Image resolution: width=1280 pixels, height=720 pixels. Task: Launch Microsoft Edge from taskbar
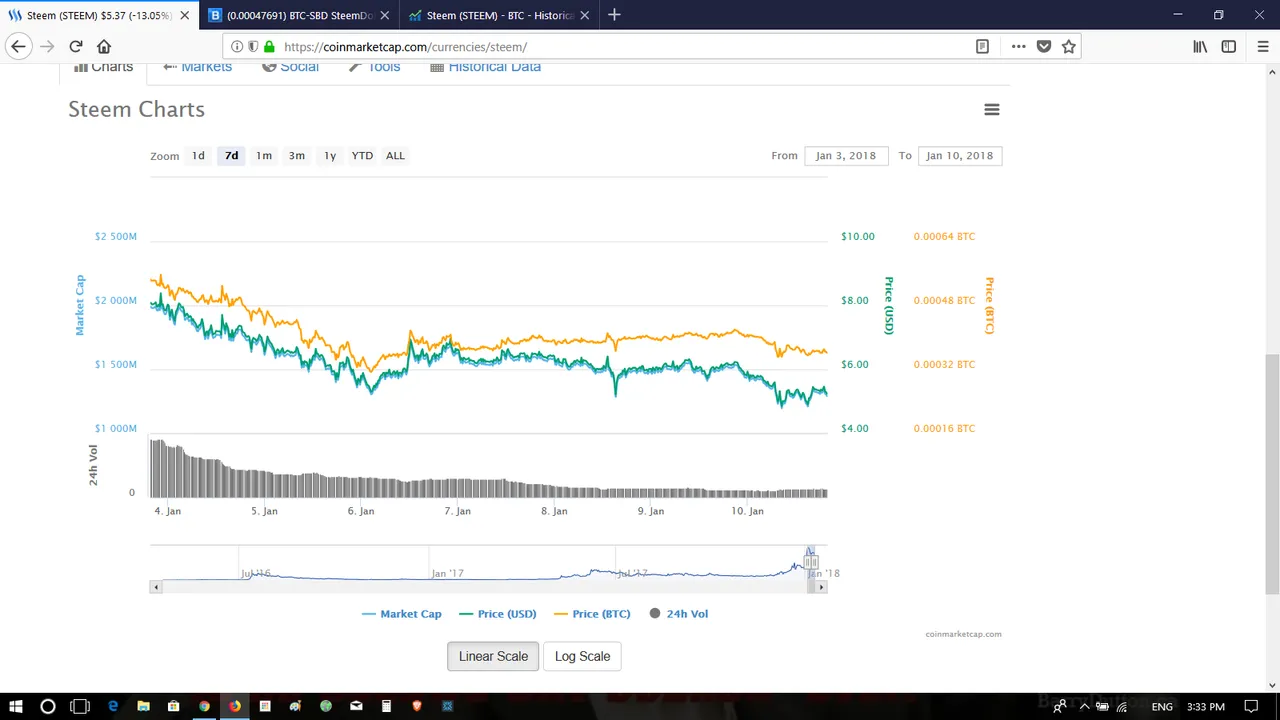click(x=113, y=706)
